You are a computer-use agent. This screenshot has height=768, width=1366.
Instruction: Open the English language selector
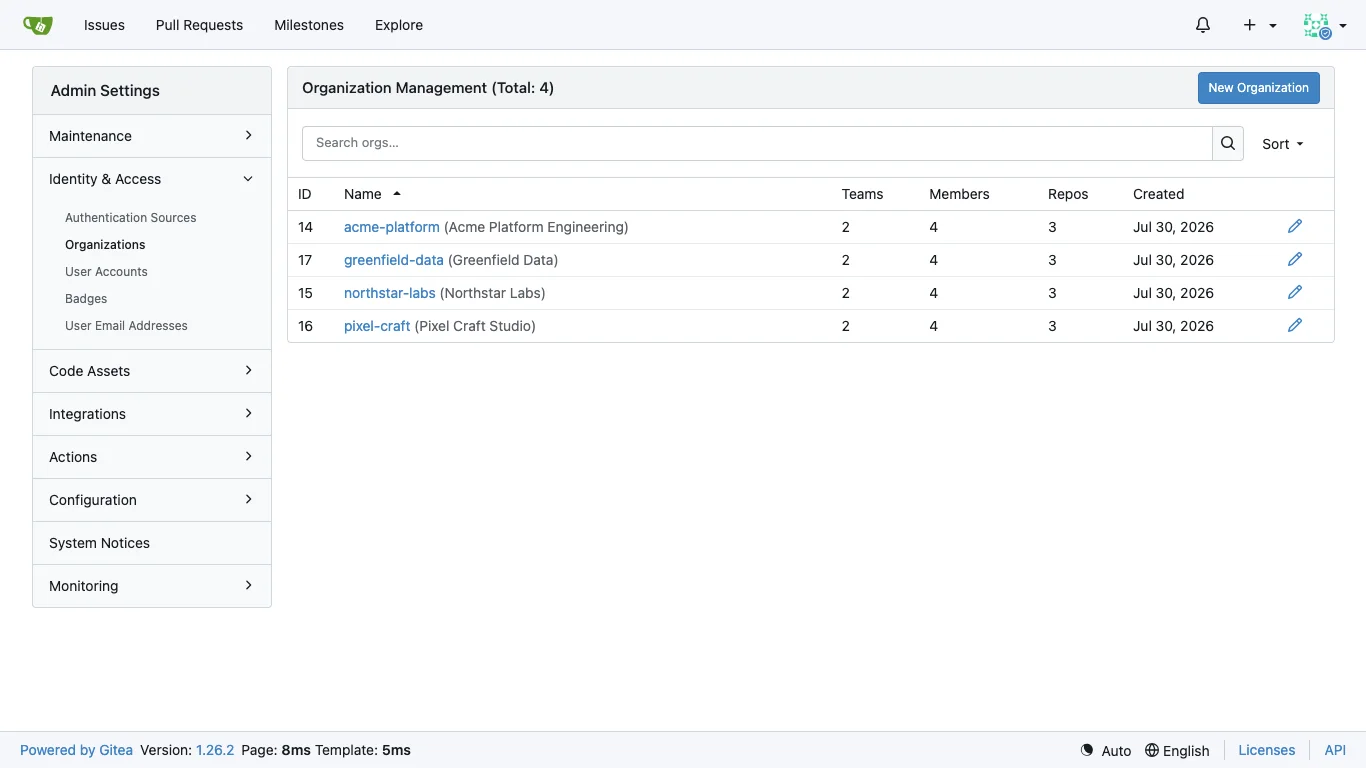pos(1177,750)
